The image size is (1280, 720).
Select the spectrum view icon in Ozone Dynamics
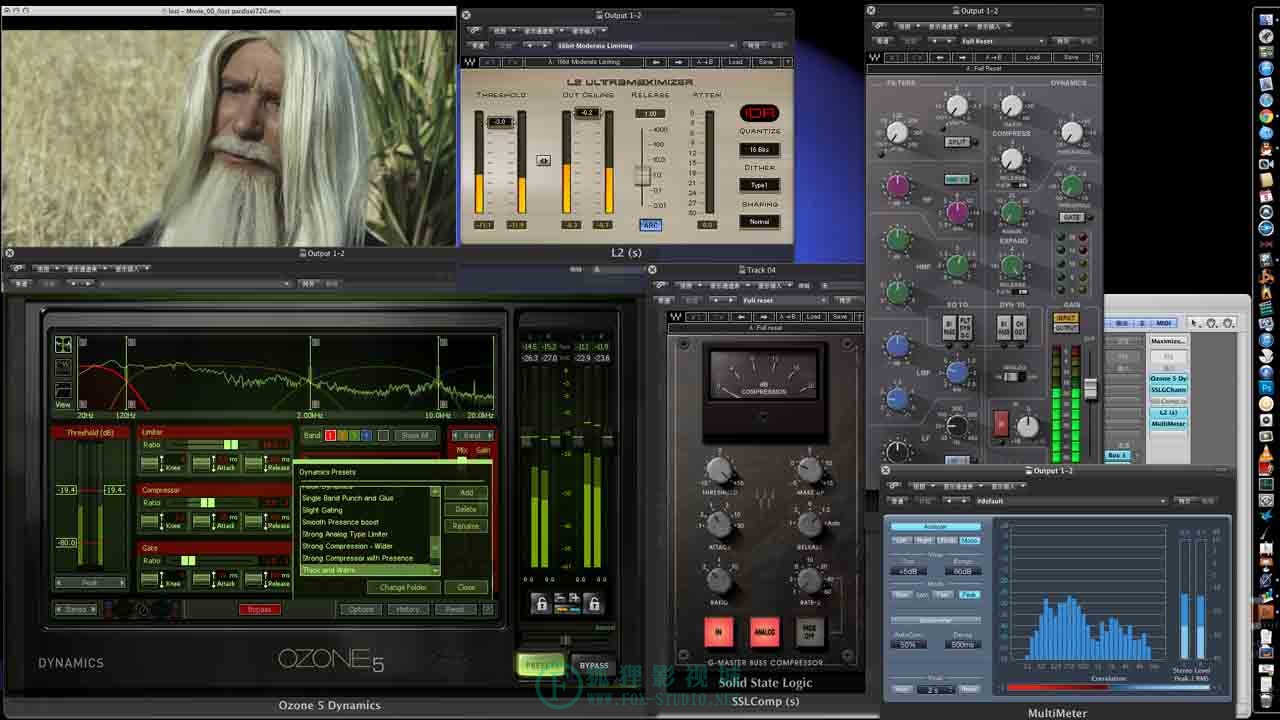point(63,345)
